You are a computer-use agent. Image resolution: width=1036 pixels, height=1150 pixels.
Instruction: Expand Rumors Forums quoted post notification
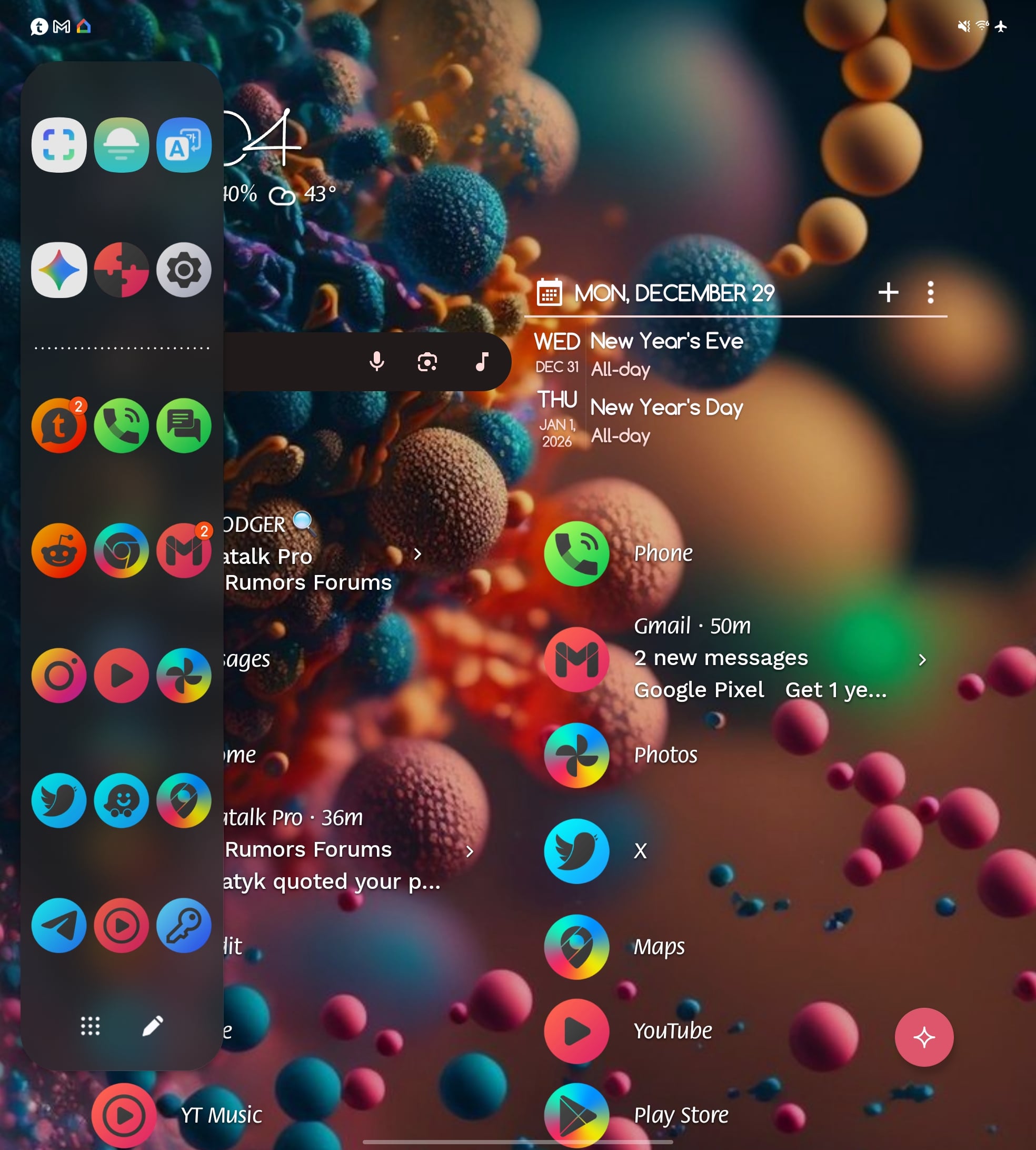(469, 851)
